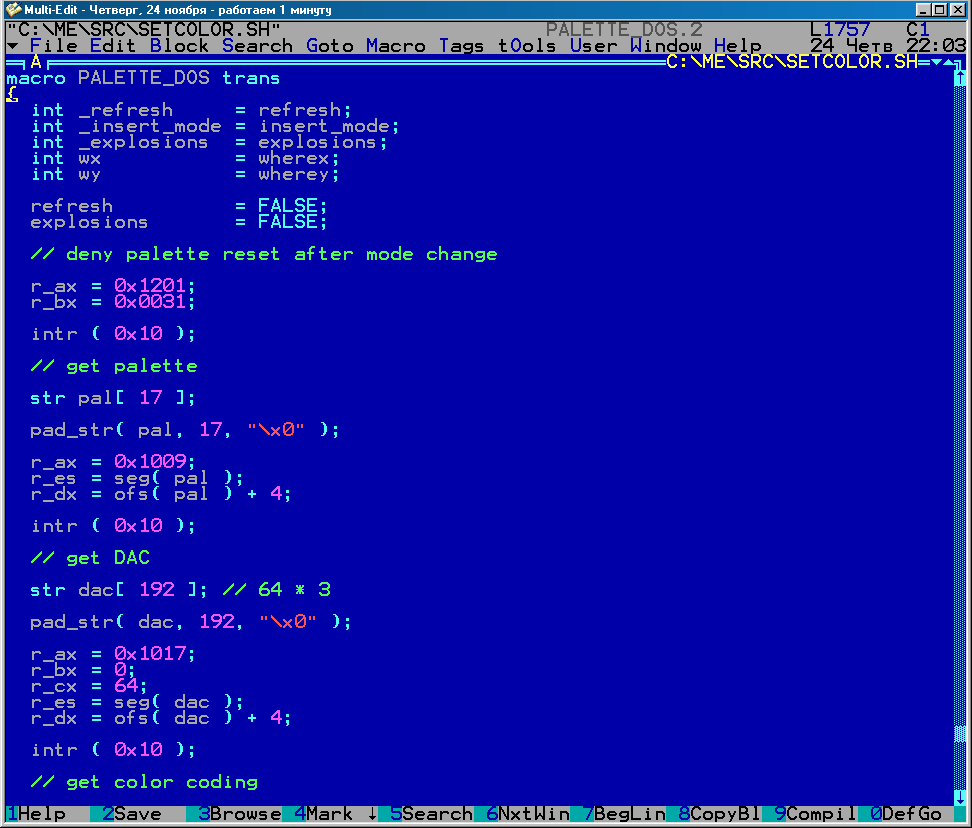Open the File menu
972x828 pixels.
tap(53, 46)
